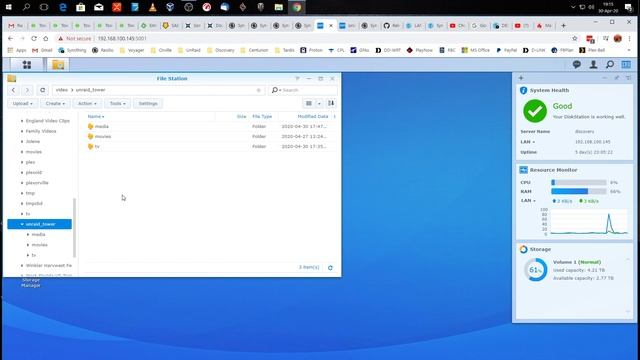This screenshot has height=360, width=640.
Task: Pin the widgets panel
Action: click(617, 78)
